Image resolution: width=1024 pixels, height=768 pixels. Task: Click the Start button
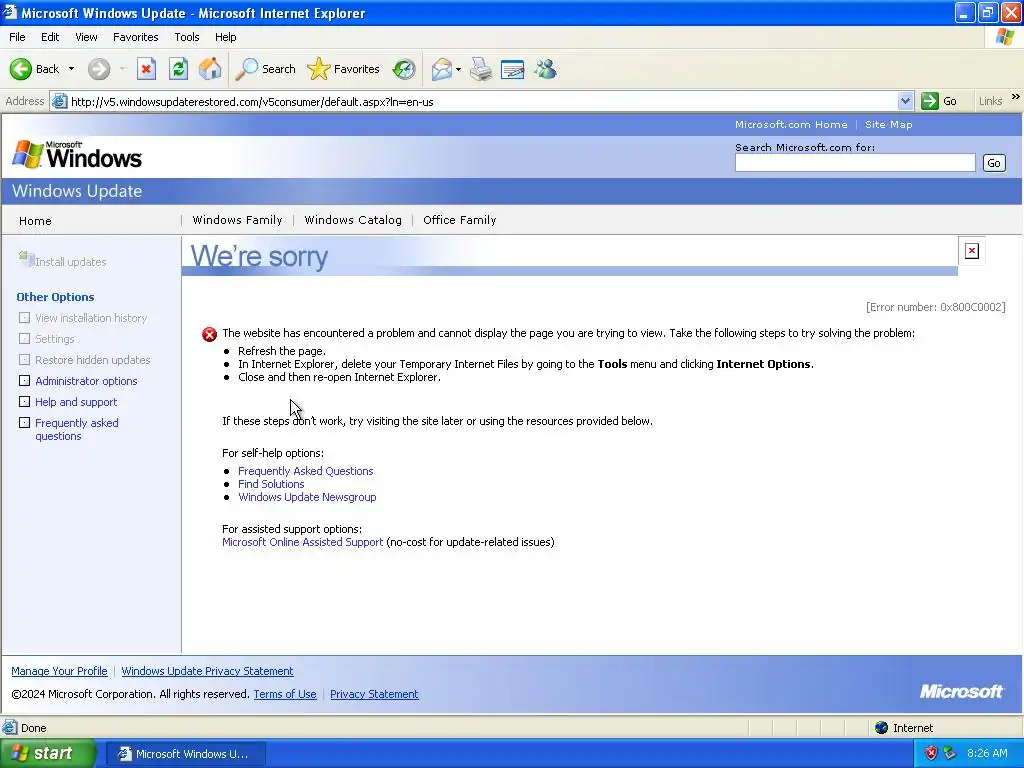[x=48, y=753]
